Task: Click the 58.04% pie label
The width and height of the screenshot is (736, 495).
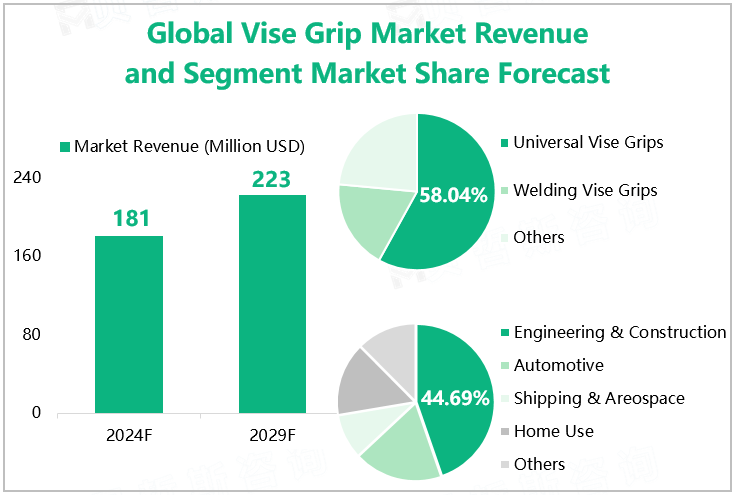Action: tap(453, 195)
